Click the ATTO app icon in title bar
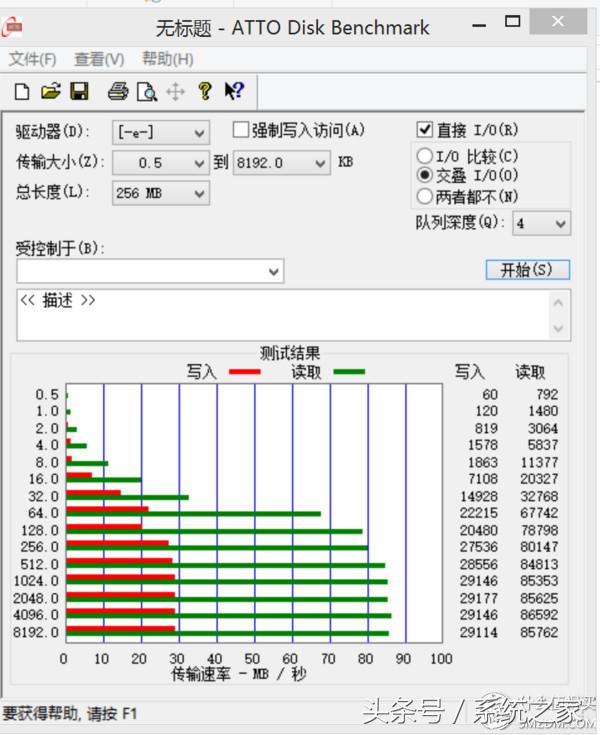 [12, 27]
